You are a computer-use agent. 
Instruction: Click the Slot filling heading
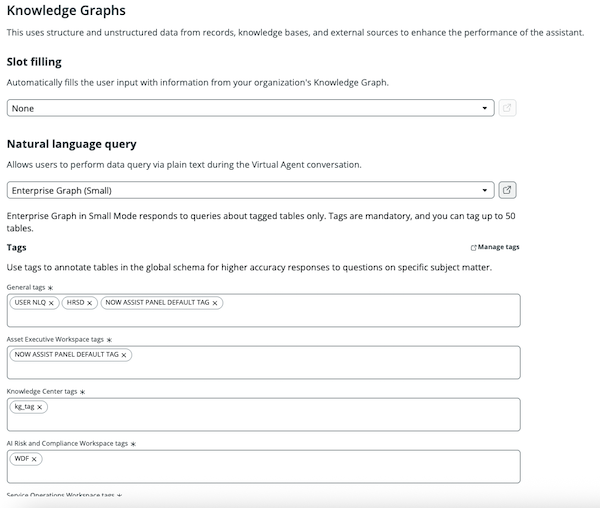pyautogui.click(x=34, y=62)
